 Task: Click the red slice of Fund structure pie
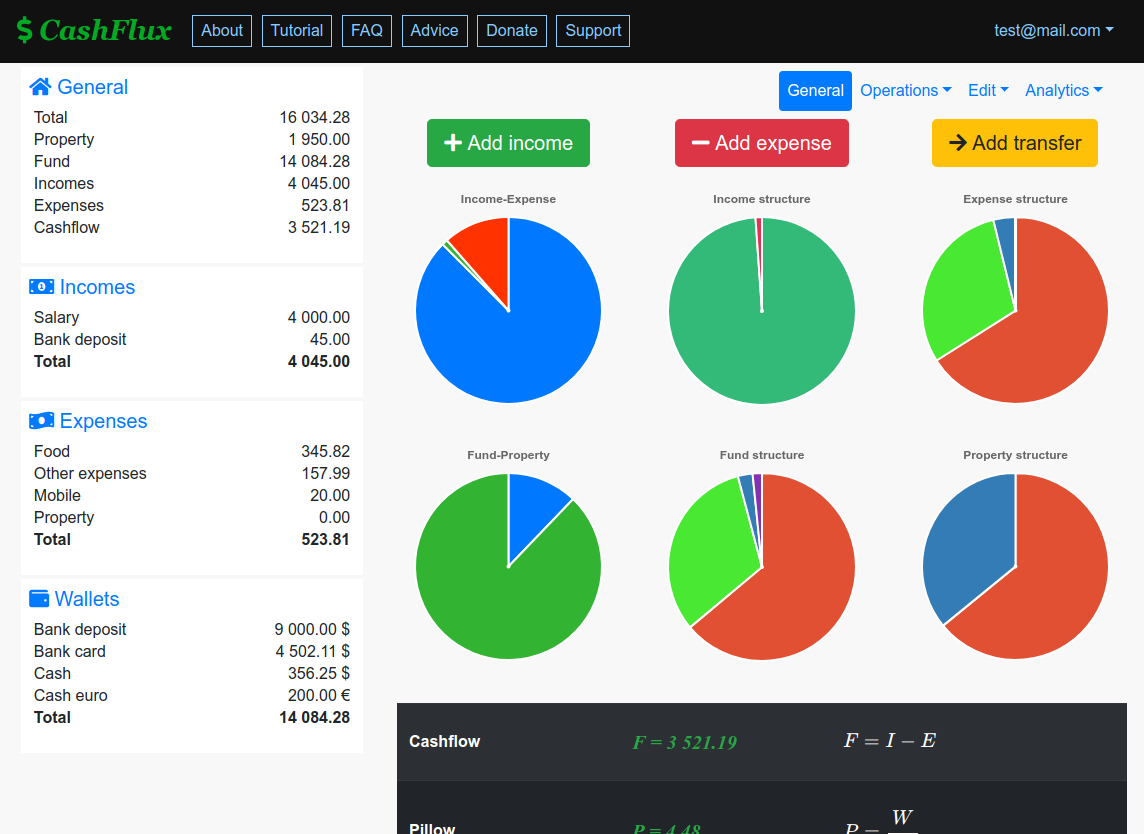coord(795,584)
